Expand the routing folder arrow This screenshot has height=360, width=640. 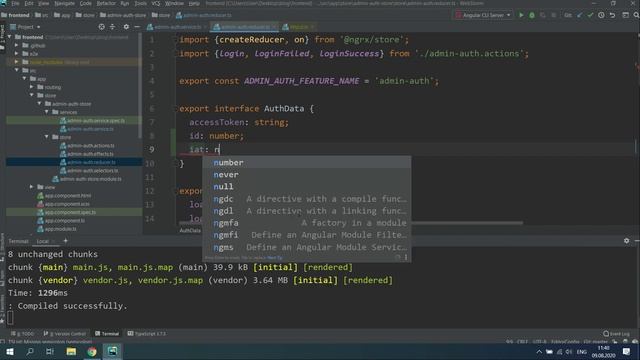pyautogui.click(x=32, y=87)
